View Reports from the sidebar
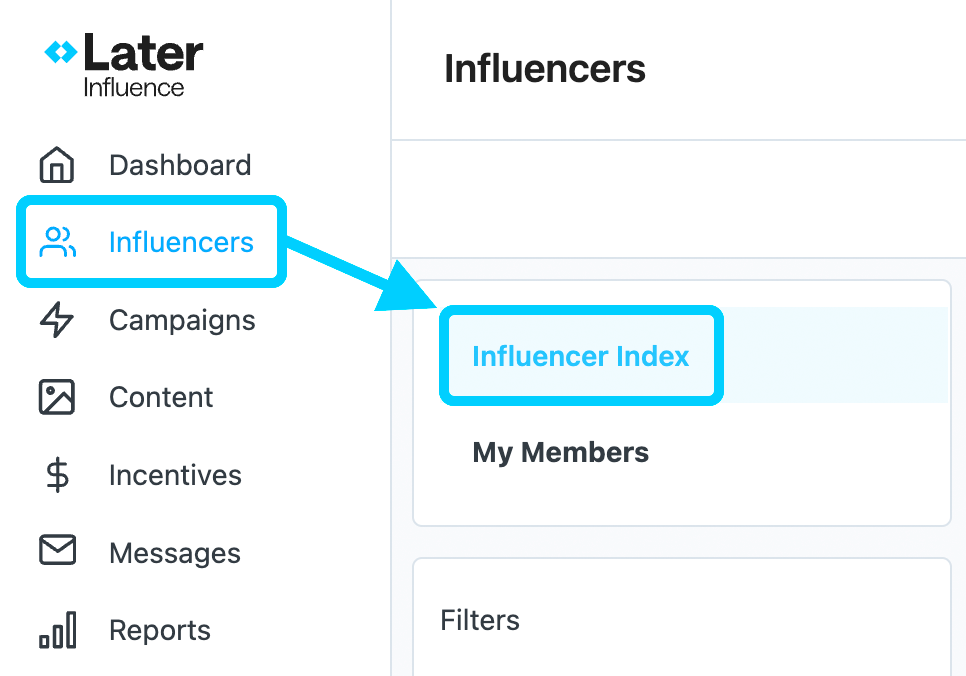The image size is (966, 676). [x=160, y=630]
